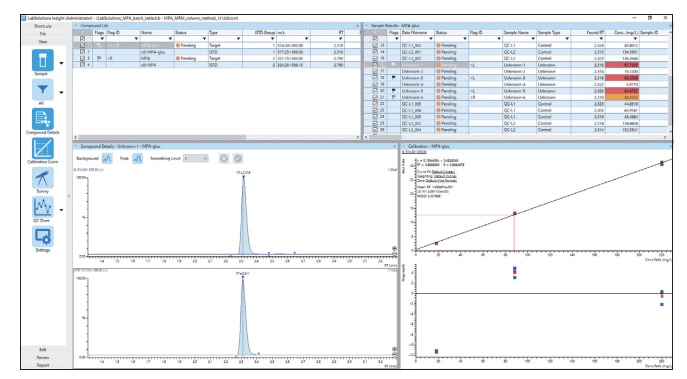
Task: Toggle checkbox for Unknown-5 row 20
Action: point(375,91)
